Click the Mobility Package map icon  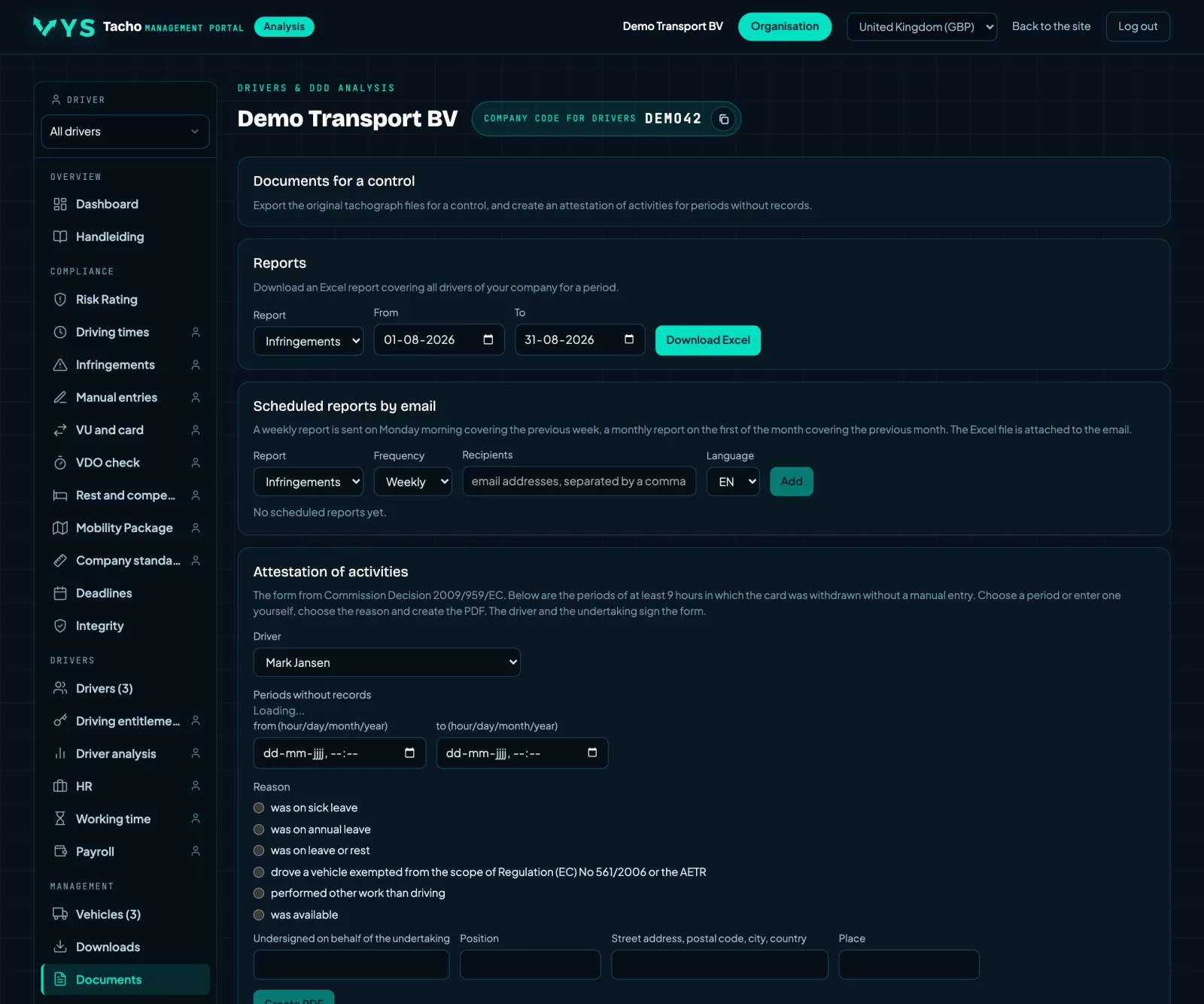click(x=60, y=528)
